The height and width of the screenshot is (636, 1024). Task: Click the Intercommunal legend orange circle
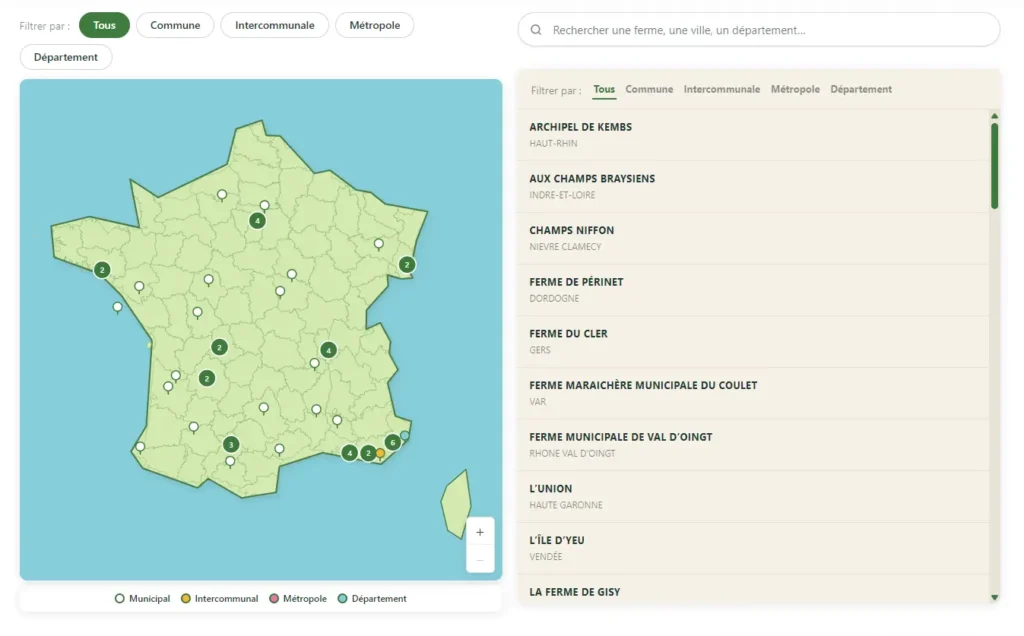(185, 598)
